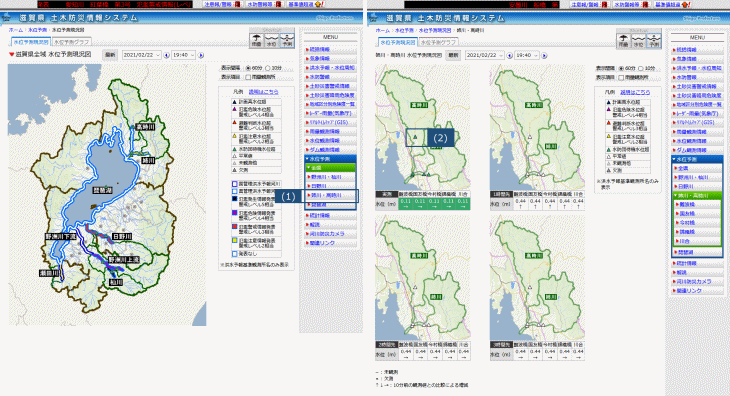The height and width of the screenshot is (396, 730).
Task: Open the 水位 wave shortcut on 滋賀県全域 page
Action: pos(271,40)
